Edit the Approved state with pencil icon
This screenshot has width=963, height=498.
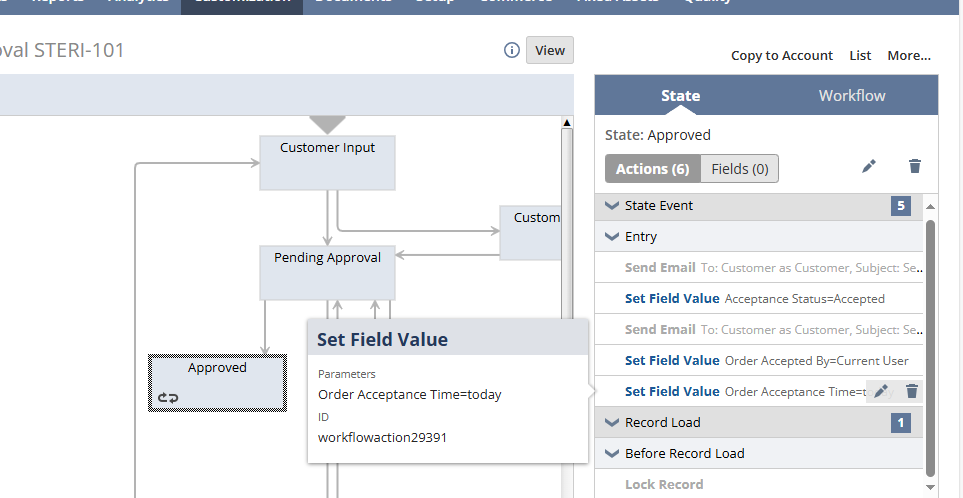869,167
